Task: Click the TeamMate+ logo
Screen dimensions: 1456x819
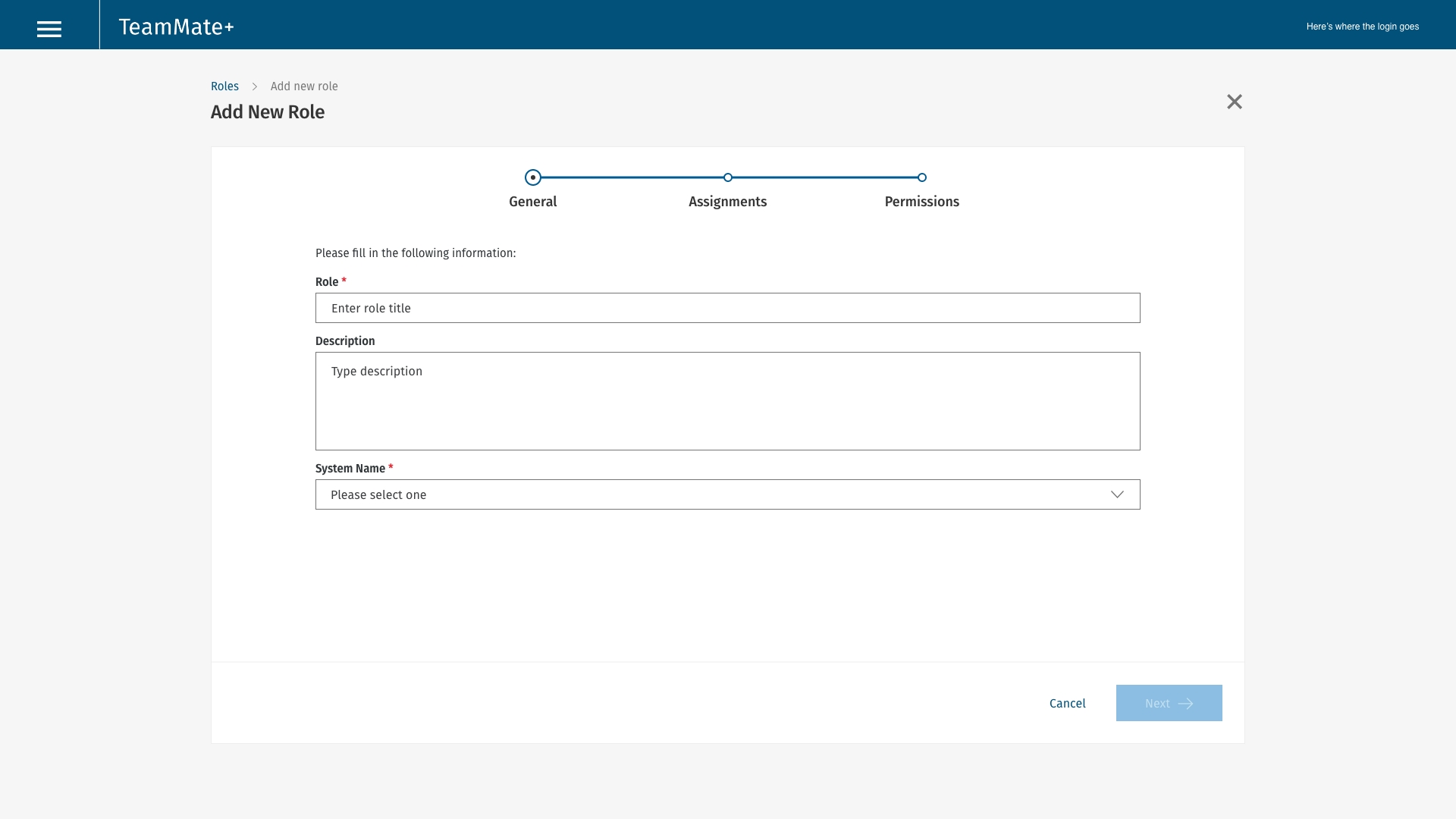Action: tap(176, 27)
